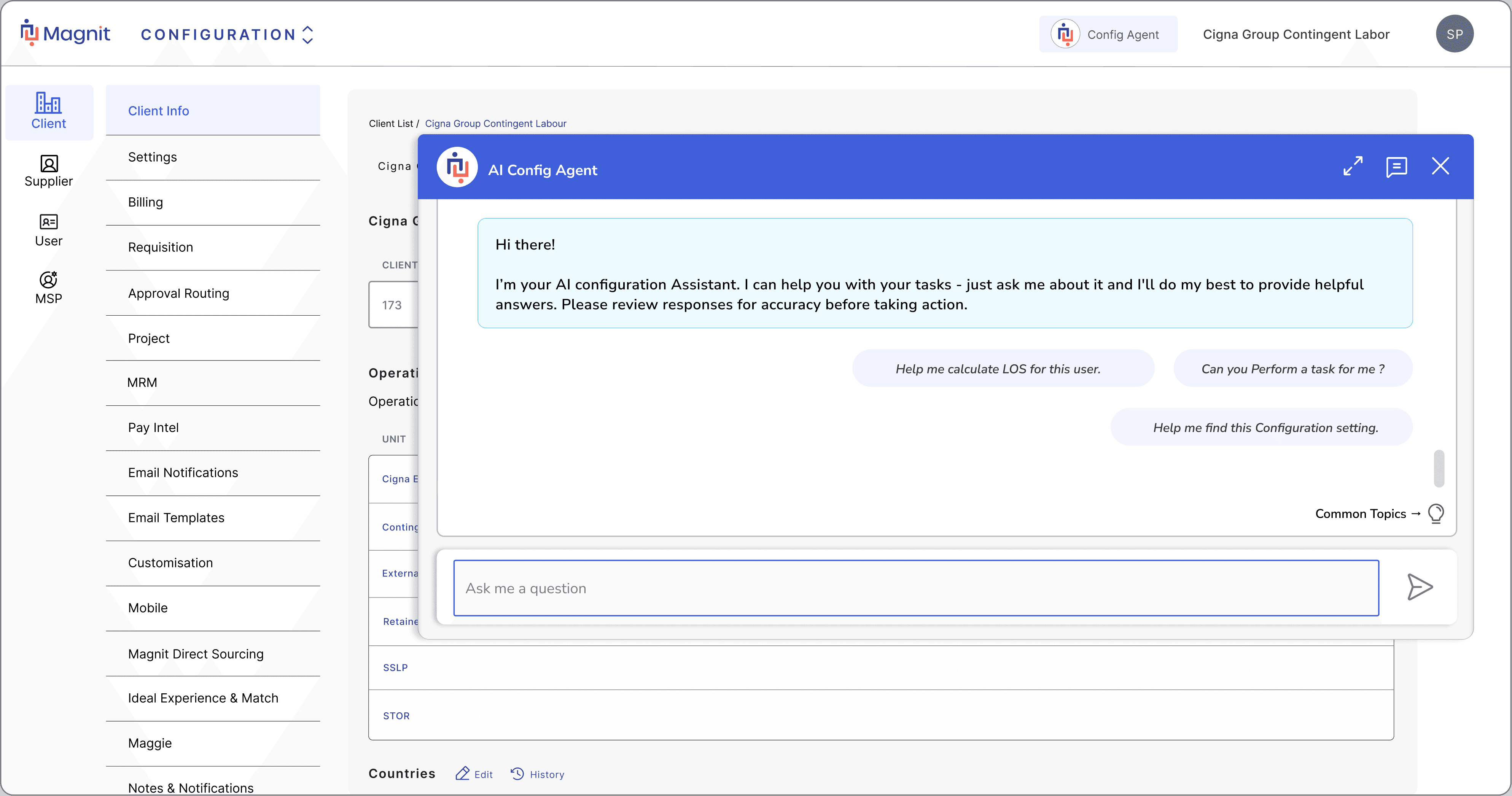Open the Supplier sidebar section
The image size is (1512, 796).
[49, 171]
